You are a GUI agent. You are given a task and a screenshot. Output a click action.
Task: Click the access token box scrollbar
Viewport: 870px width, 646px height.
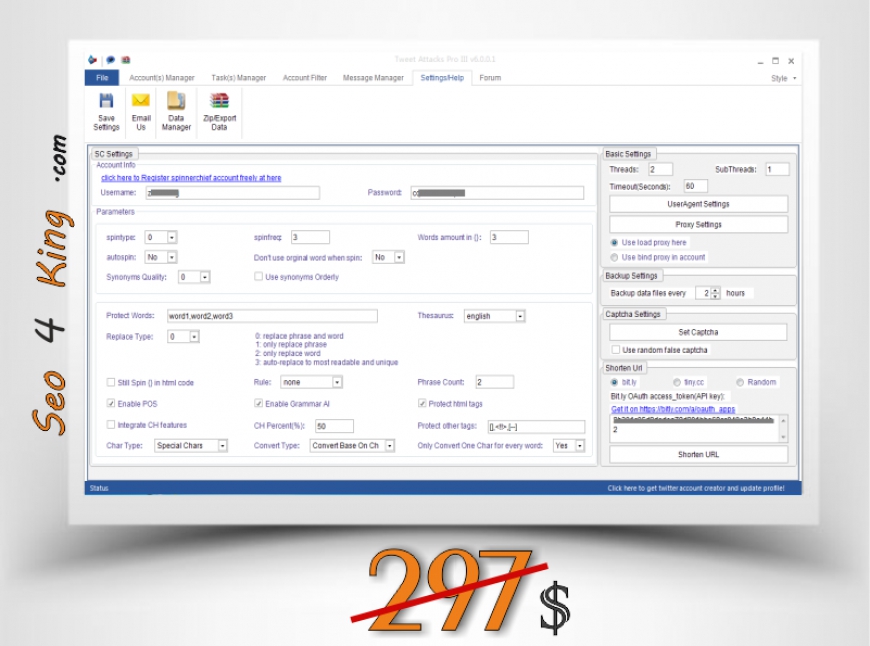(783, 428)
